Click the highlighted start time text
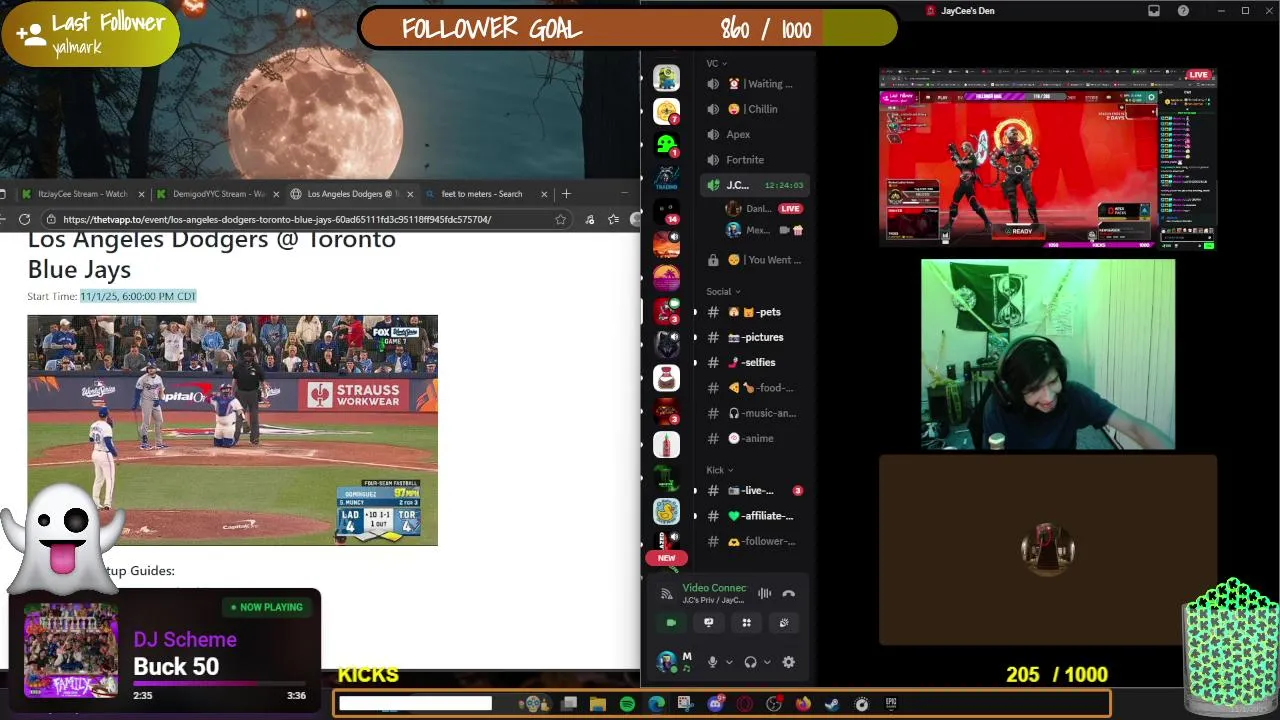1280x720 pixels. coord(138,296)
